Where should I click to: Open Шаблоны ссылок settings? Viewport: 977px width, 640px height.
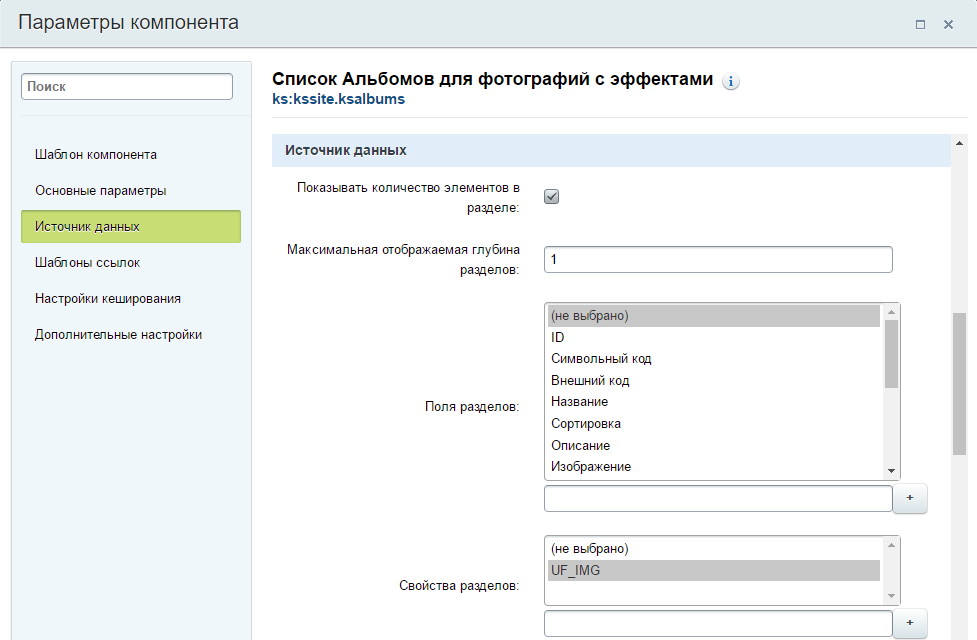(88, 263)
